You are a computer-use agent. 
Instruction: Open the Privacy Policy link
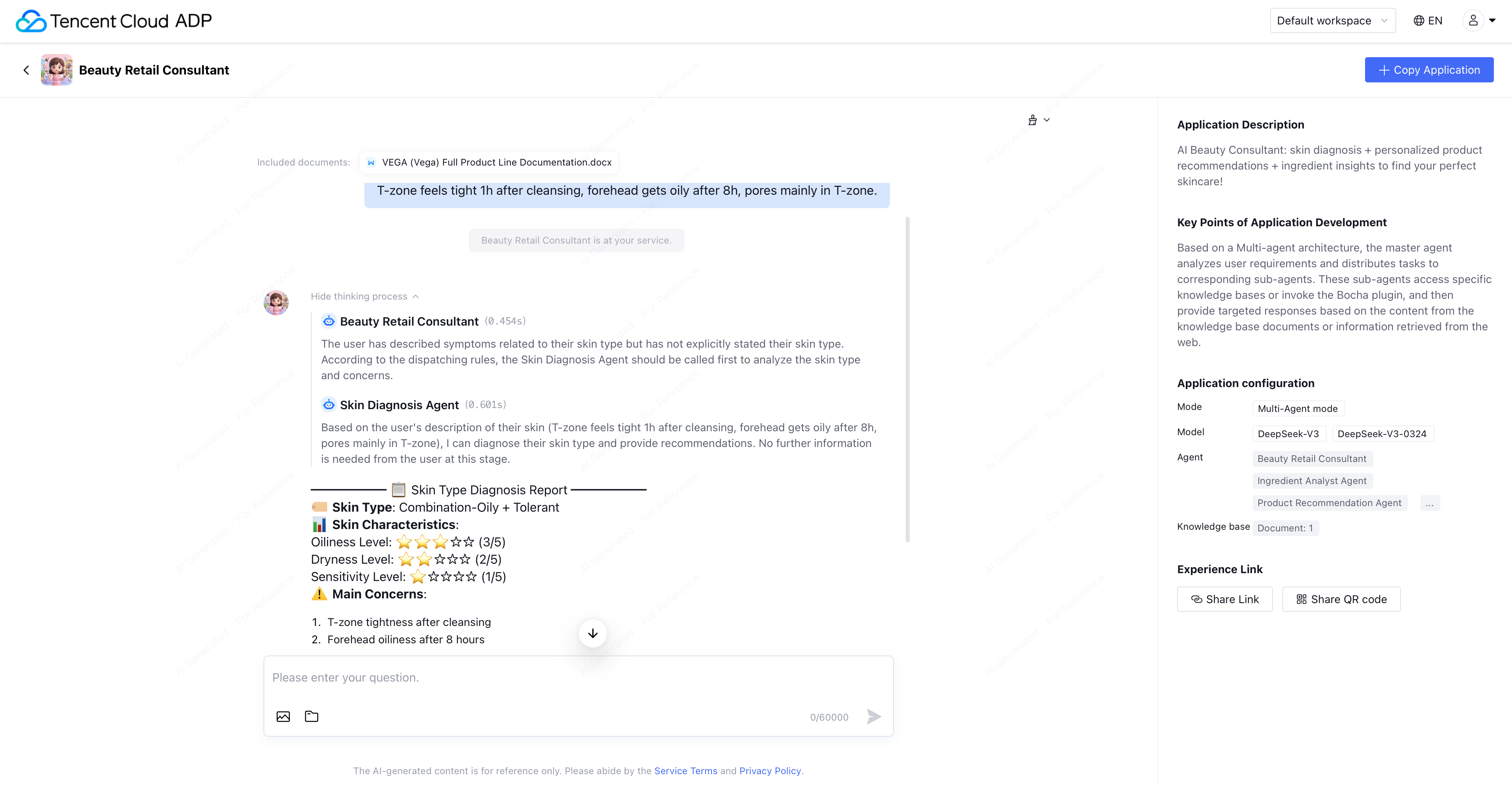pyautogui.click(x=770, y=771)
